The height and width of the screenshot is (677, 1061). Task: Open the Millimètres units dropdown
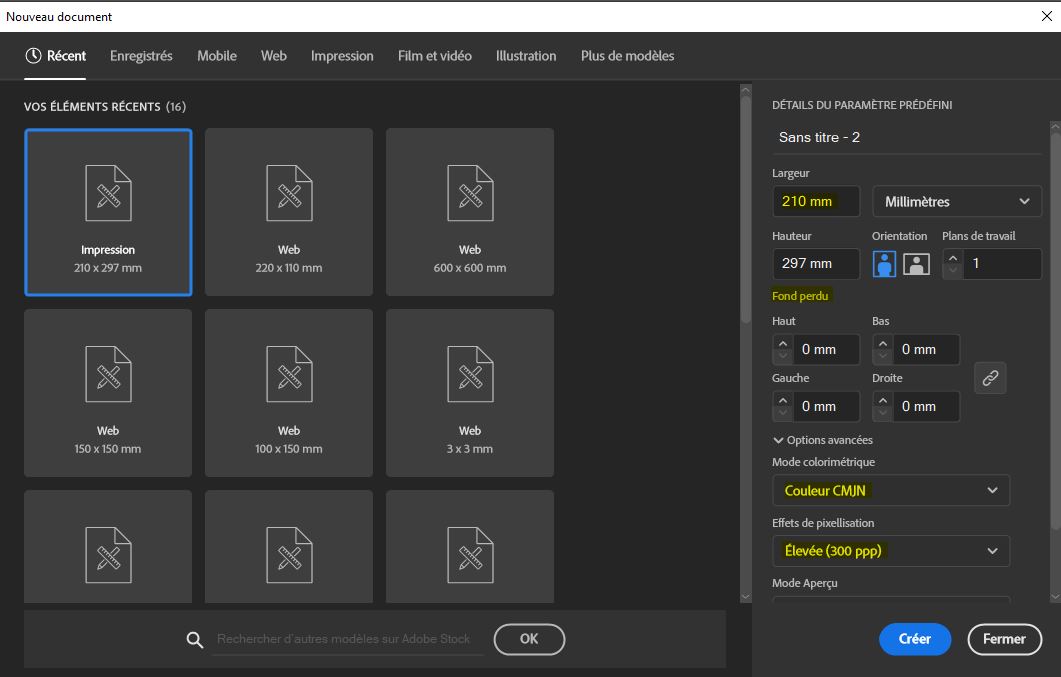(x=957, y=202)
